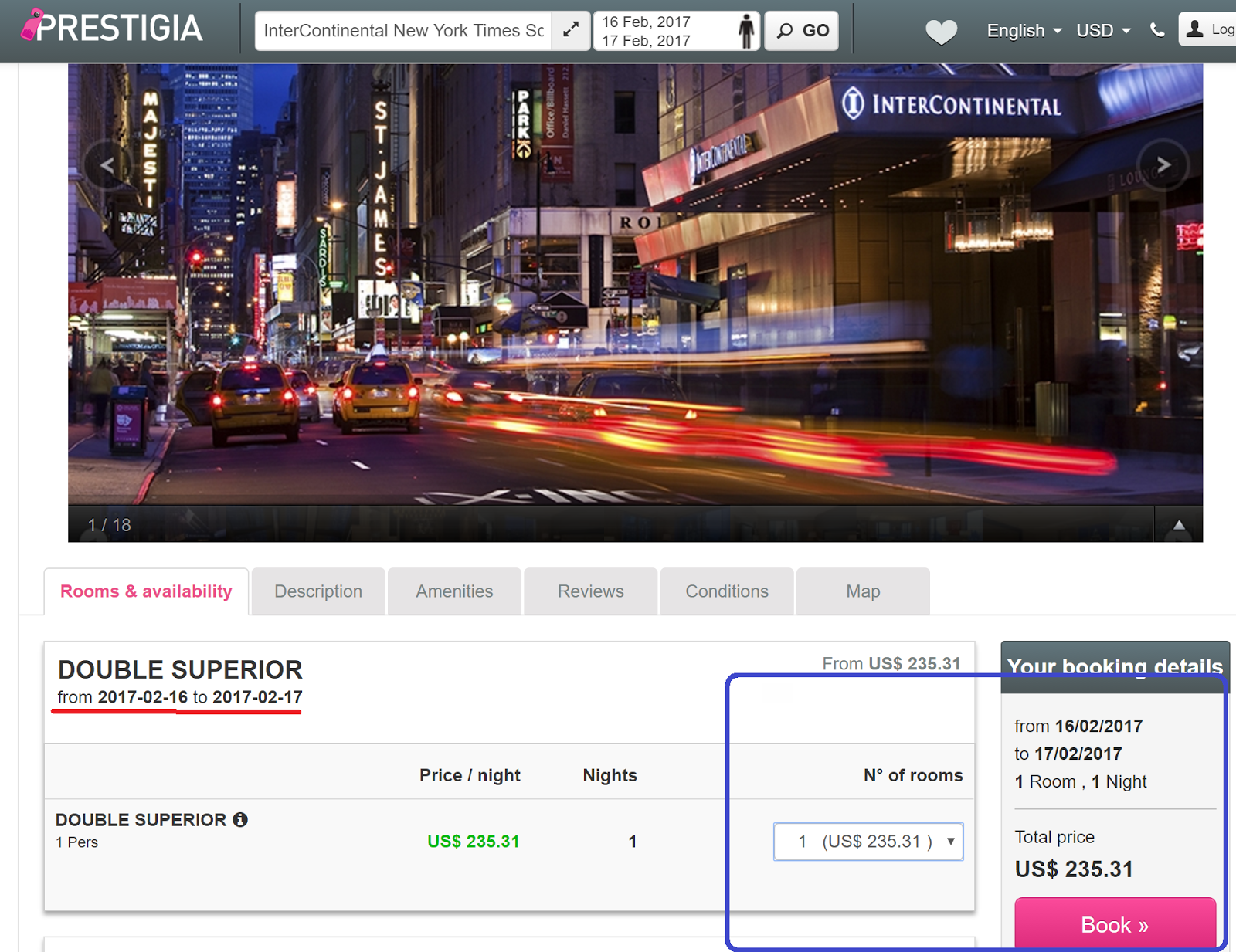Open the Description tab
This screenshot has height=952, width=1236.
coord(318,591)
